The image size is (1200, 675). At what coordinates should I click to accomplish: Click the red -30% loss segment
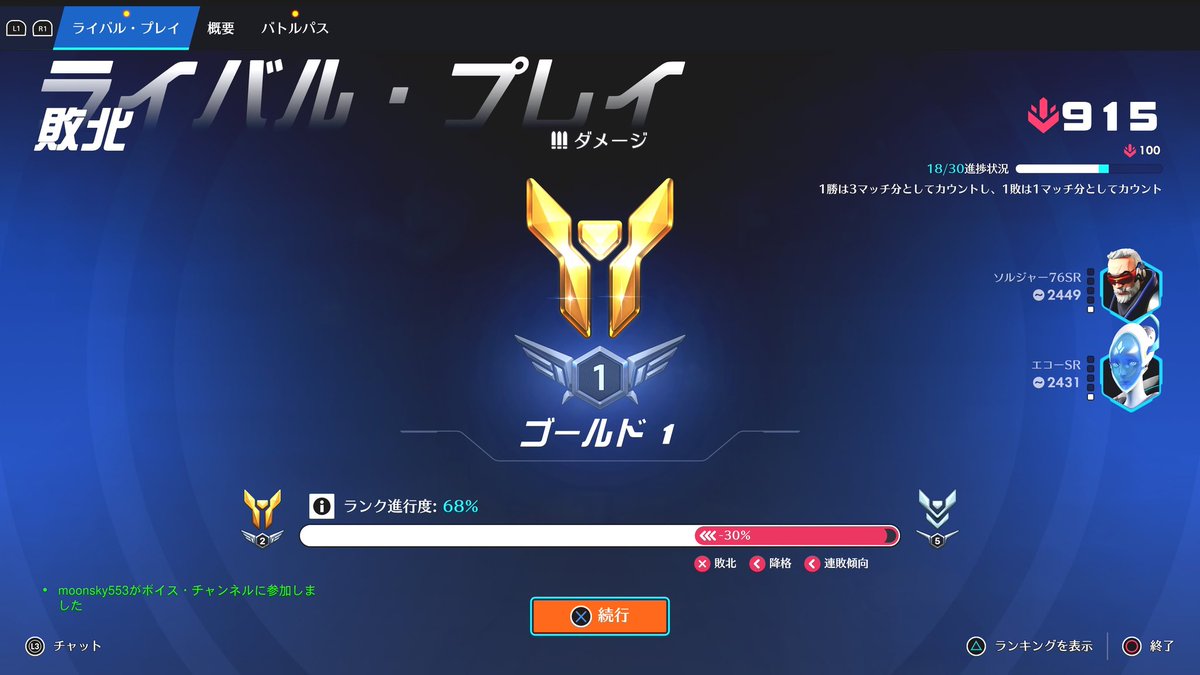pyautogui.click(x=797, y=535)
